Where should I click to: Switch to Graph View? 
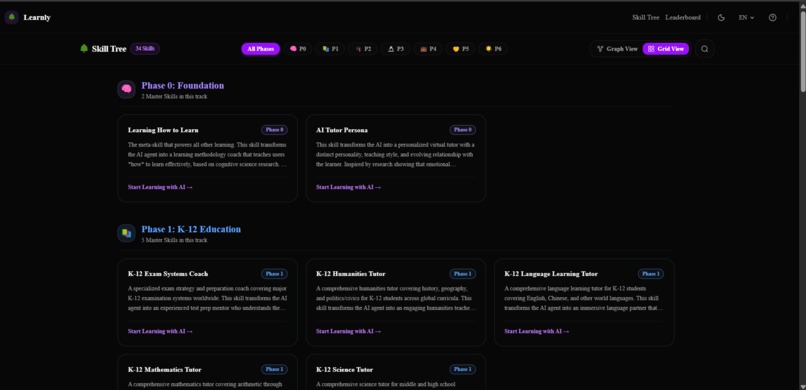[617, 49]
